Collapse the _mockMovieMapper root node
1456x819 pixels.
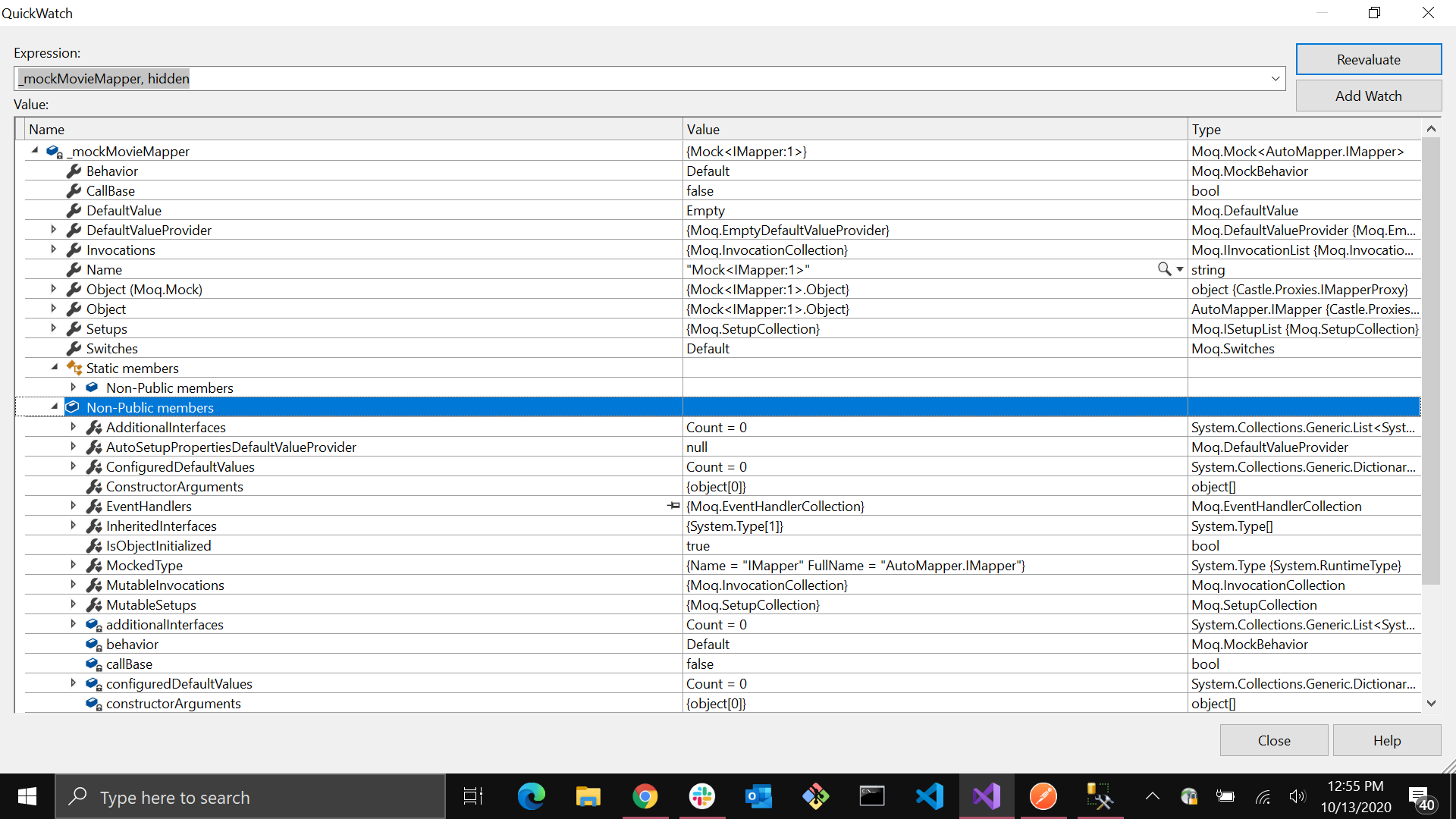(35, 151)
